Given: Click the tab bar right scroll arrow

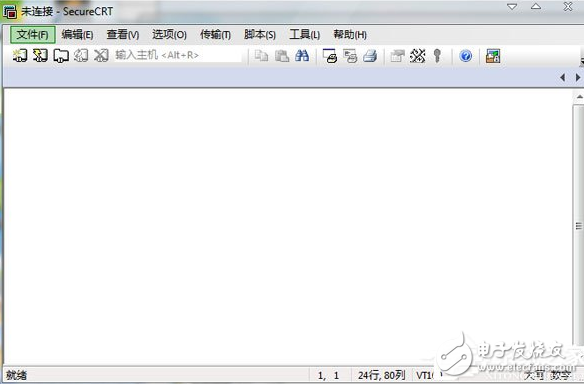Looking at the screenshot, I should [x=578, y=77].
